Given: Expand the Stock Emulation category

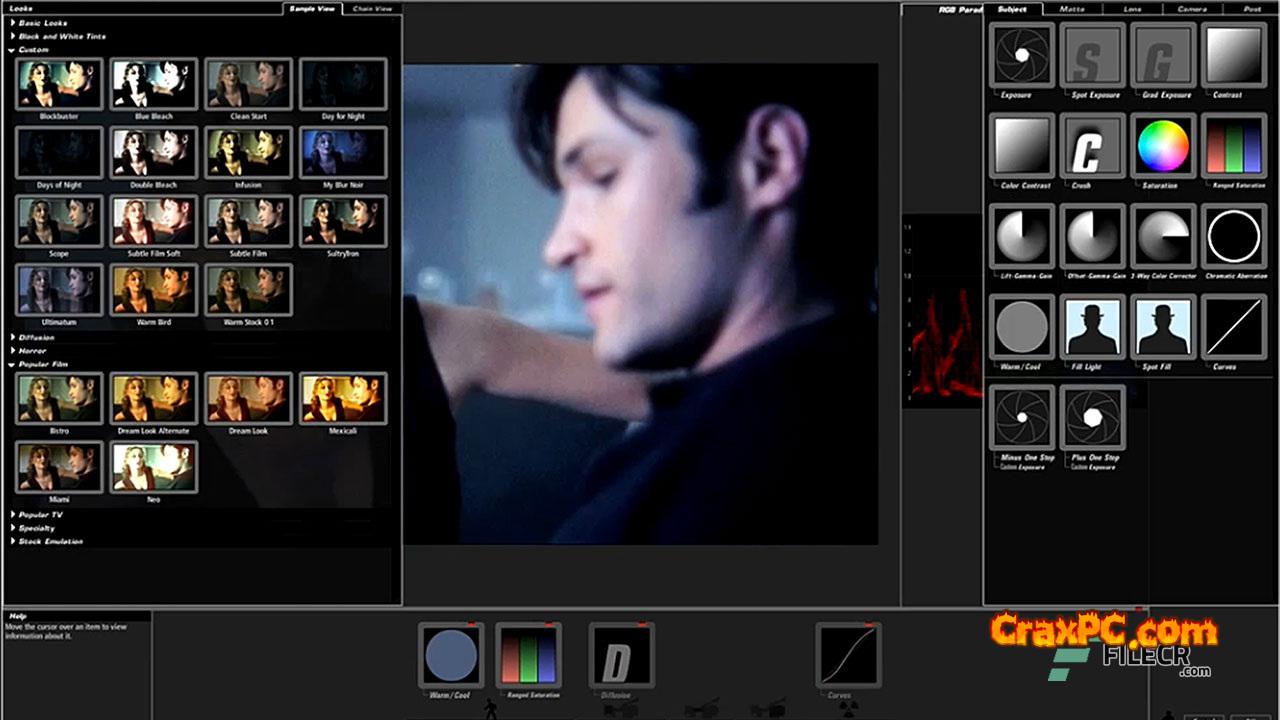Looking at the screenshot, I should 12,541.
